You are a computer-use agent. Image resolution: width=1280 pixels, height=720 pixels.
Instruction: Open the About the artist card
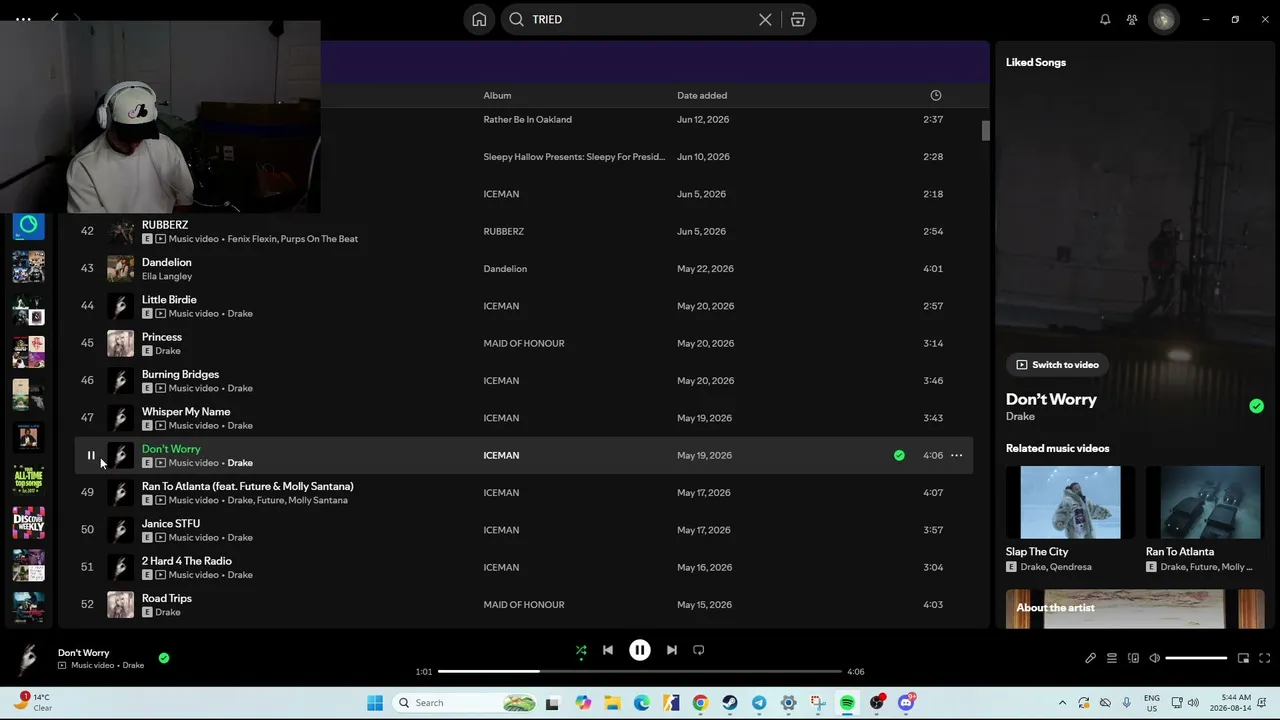point(1135,609)
